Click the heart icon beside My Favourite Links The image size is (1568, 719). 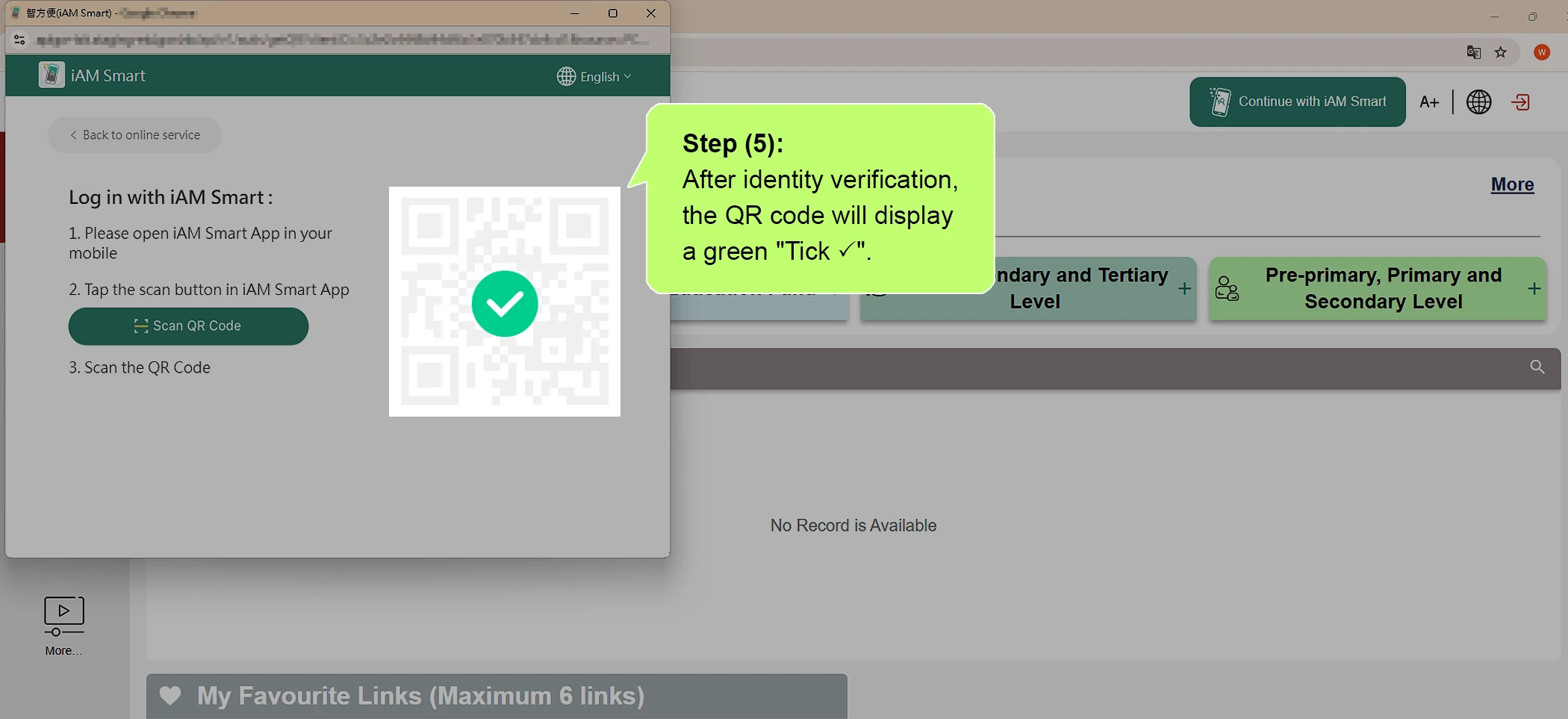[x=170, y=696]
